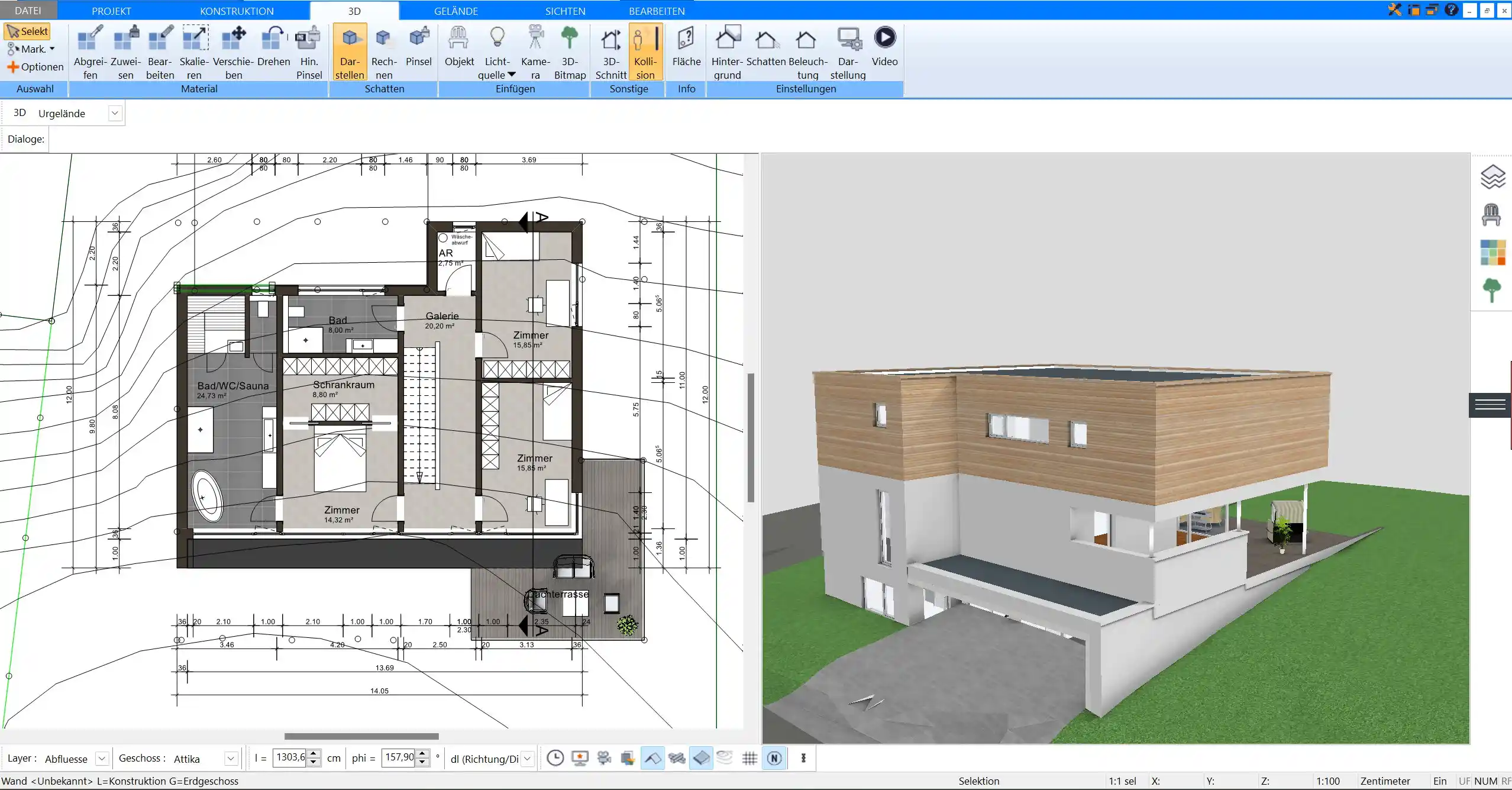Click the Optionen button
The image size is (1512, 790).
[35, 67]
